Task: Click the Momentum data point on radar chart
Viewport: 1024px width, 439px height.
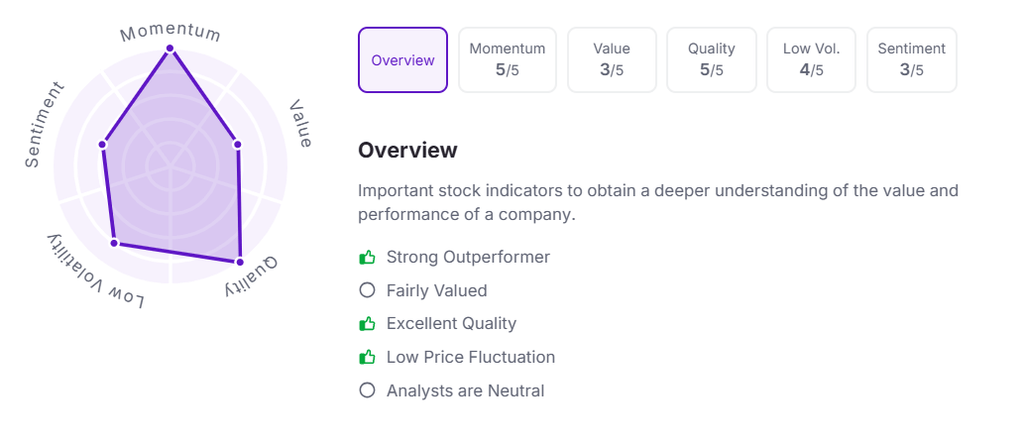Action: click(170, 48)
